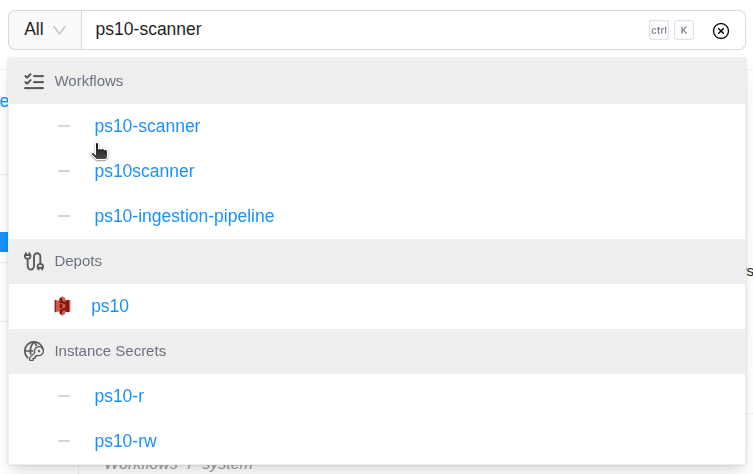Select the ps10-rw instance secret

125,441
